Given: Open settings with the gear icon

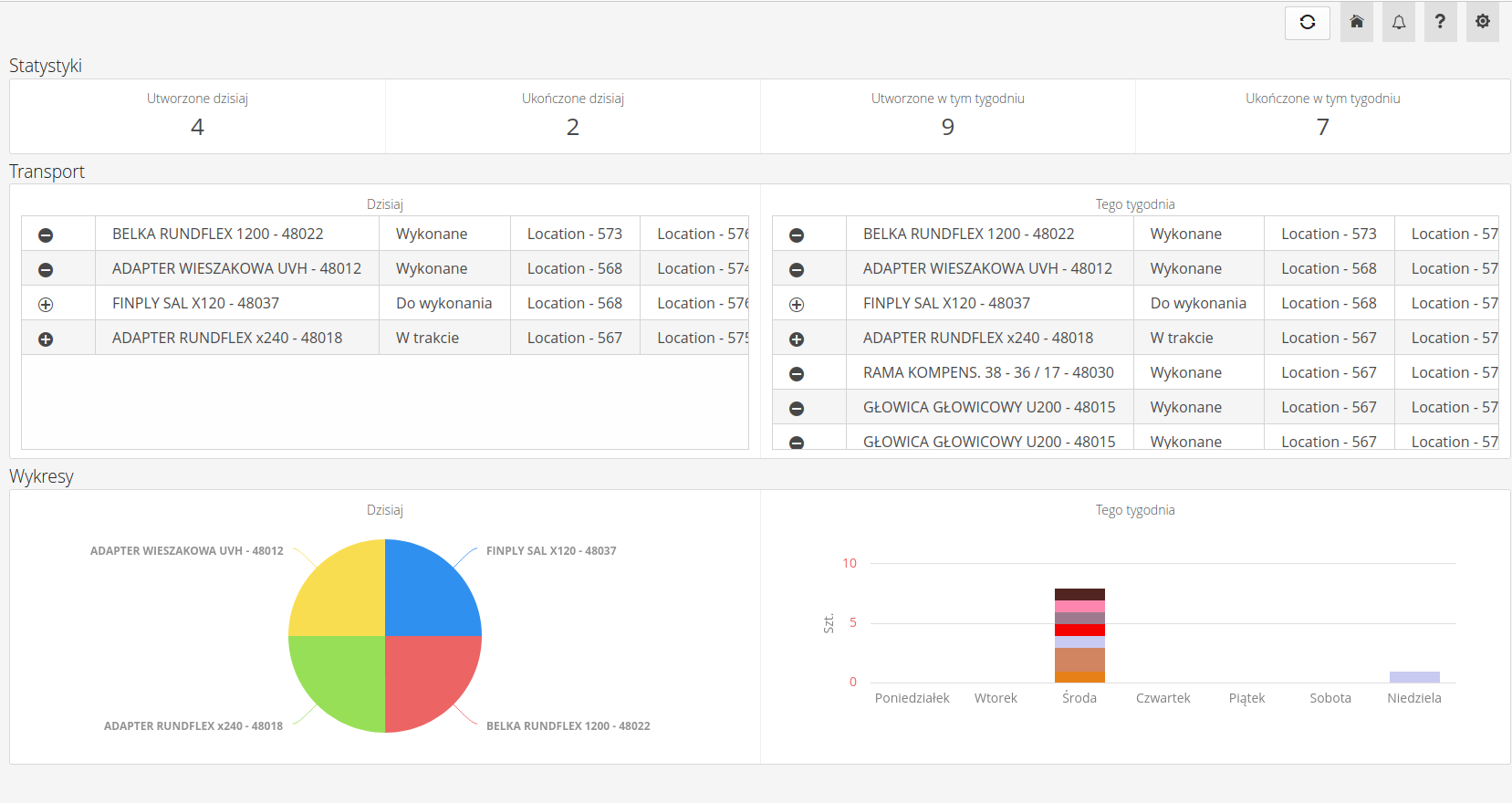Looking at the screenshot, I should [x=1482, y=23].
